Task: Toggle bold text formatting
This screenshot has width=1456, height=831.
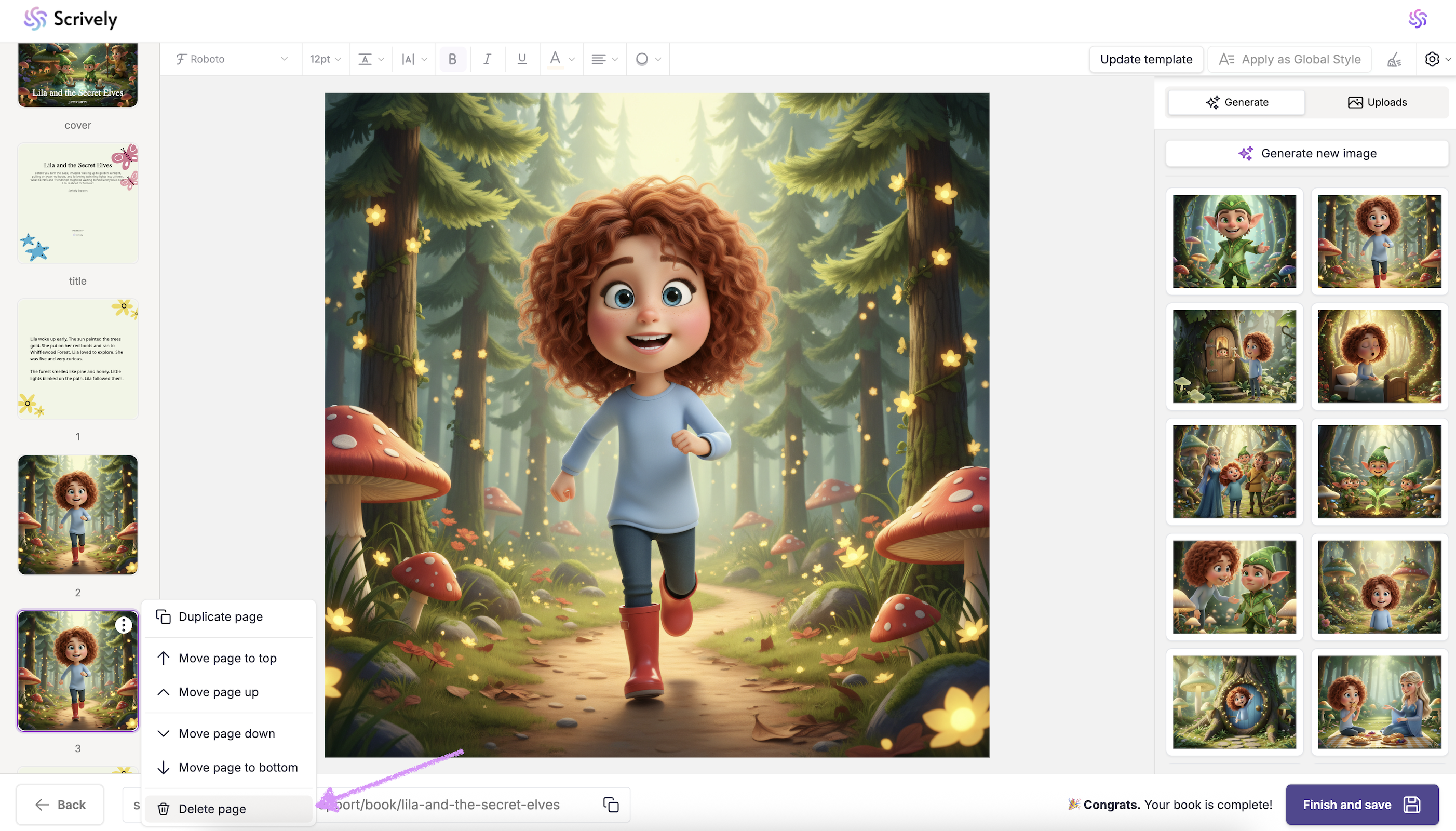Action: (x=452, y=59)
